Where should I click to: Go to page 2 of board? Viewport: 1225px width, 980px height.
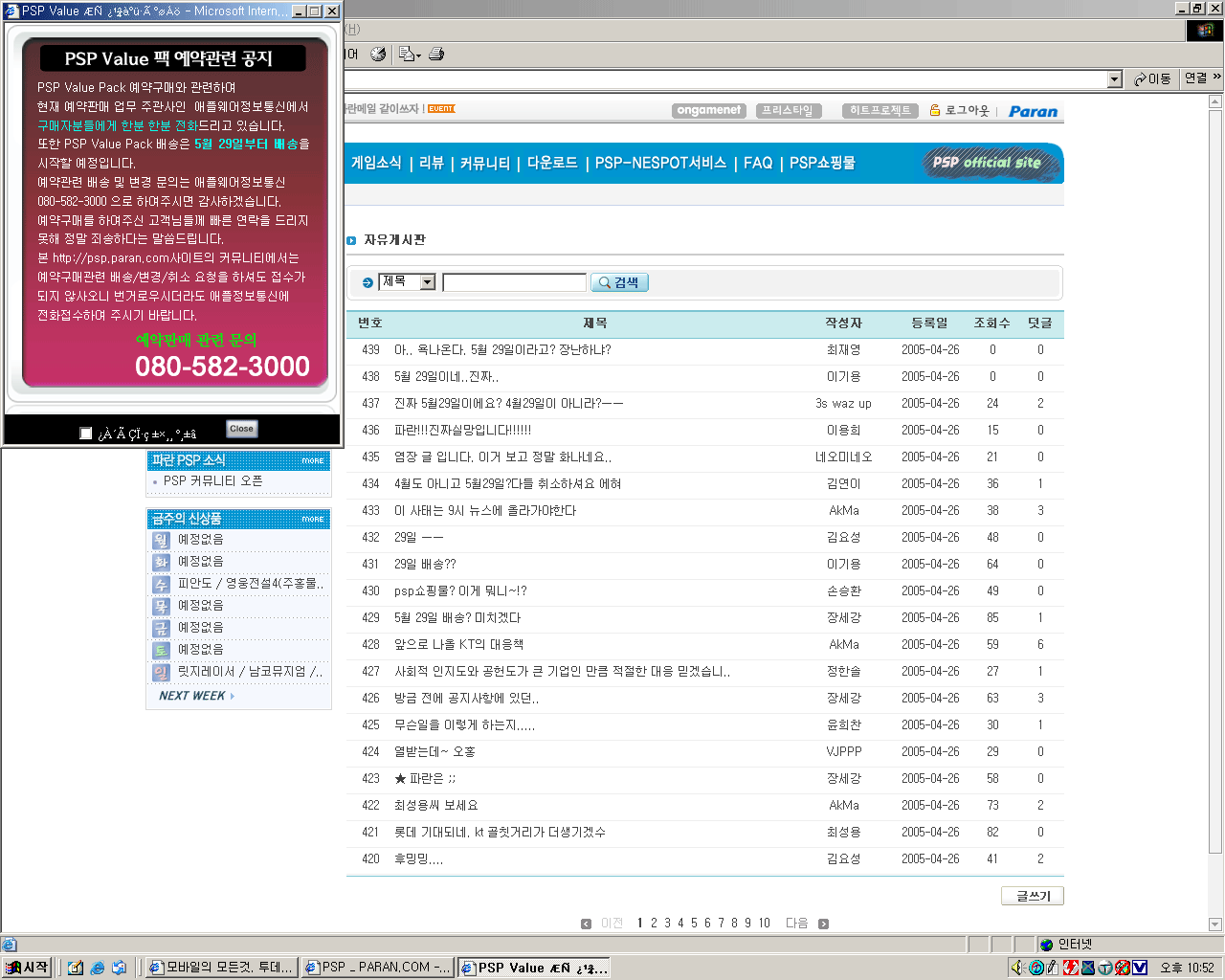point(654,924)
